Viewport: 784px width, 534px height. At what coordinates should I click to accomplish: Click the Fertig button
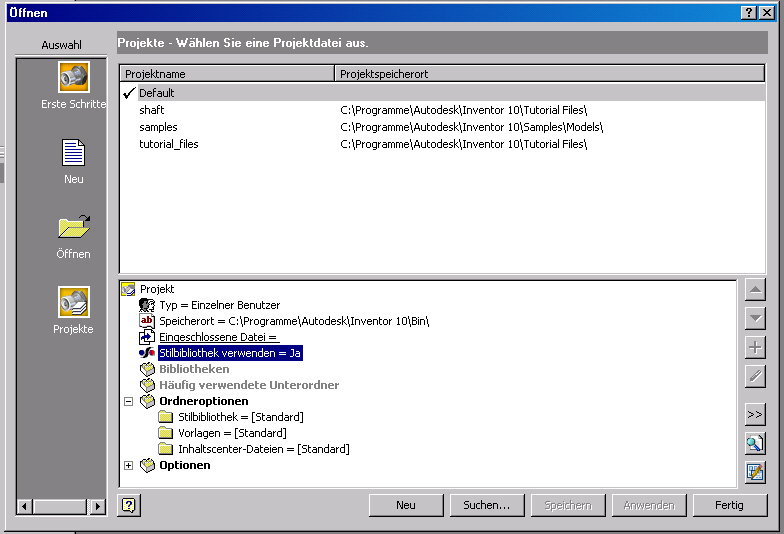pyautogui.click(x=730, y=505)
